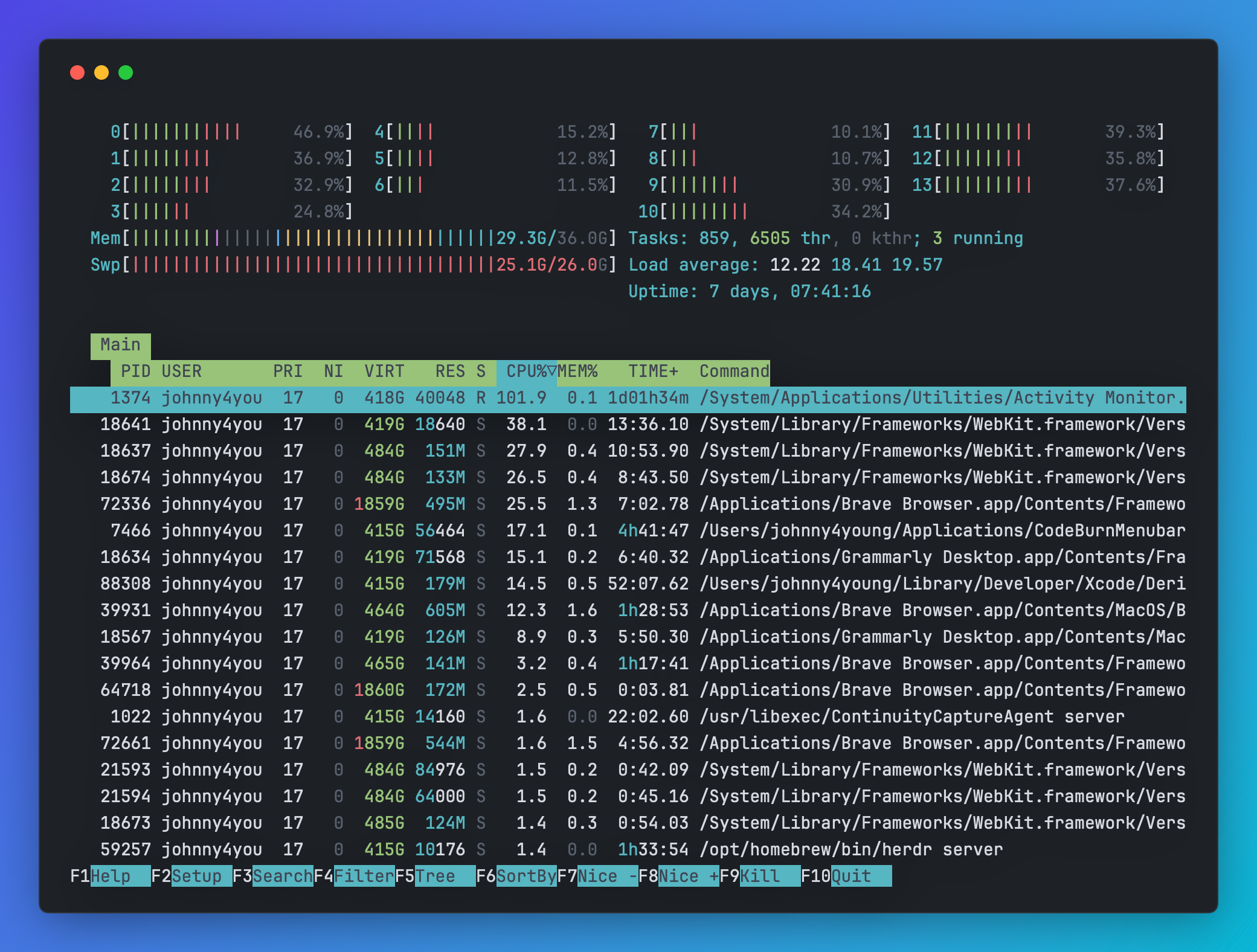
Task: Activate F3 Search in the footer
Action: (x=273, y=876)
